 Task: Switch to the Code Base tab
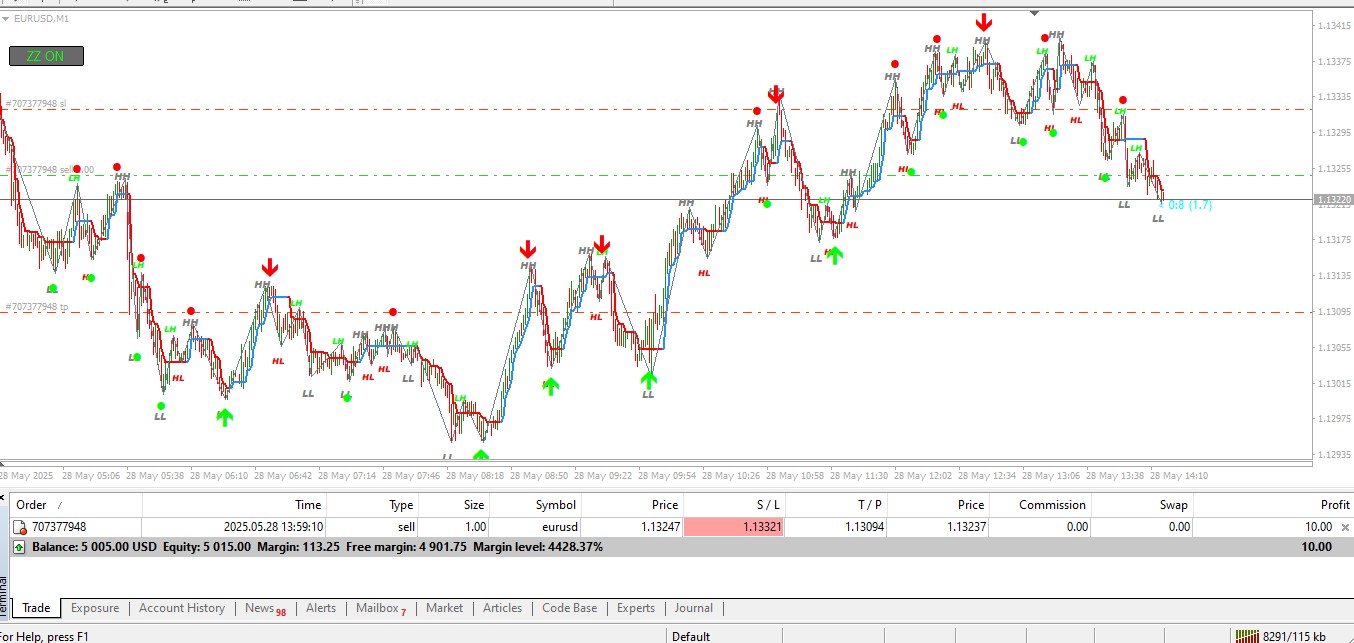click(x=569, y=608)
